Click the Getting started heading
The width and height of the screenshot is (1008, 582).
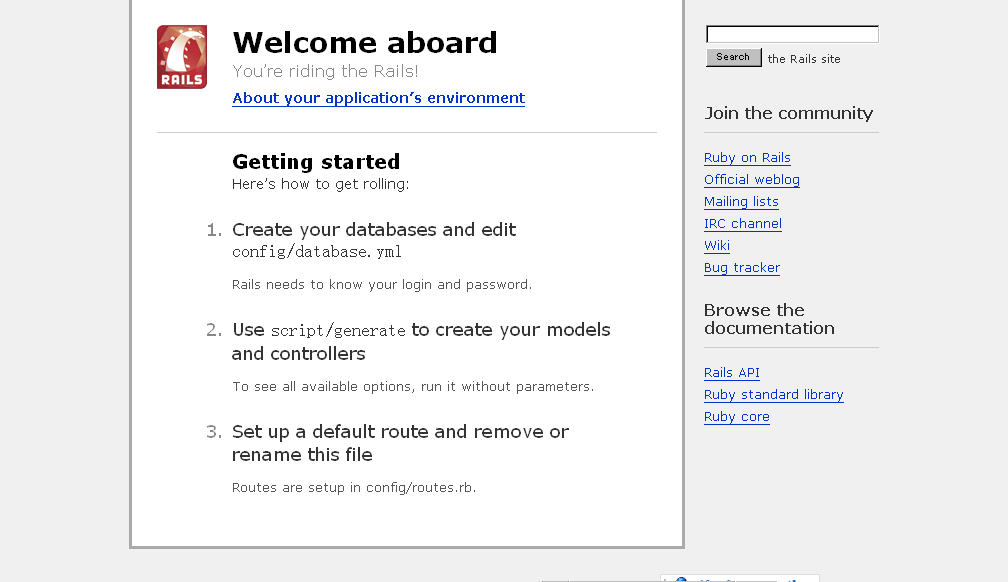316,161
